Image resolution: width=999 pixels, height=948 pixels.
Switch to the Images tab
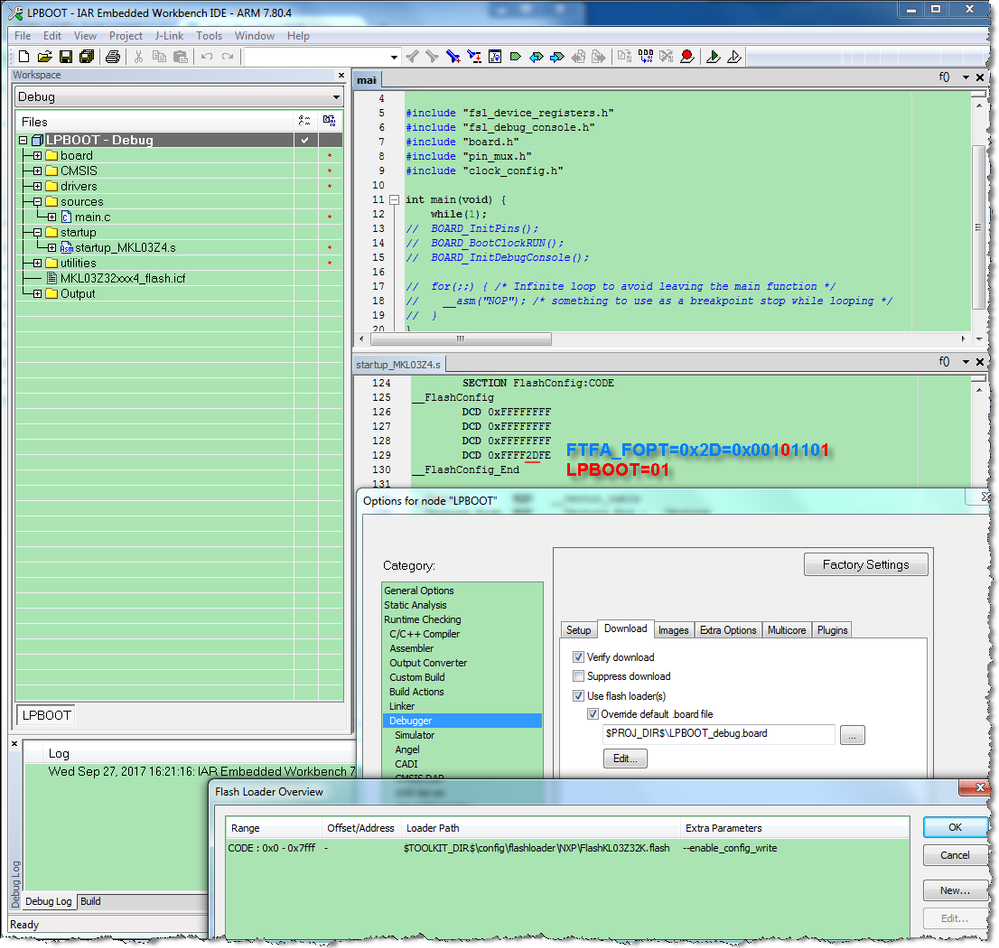[x=673, y=630]
